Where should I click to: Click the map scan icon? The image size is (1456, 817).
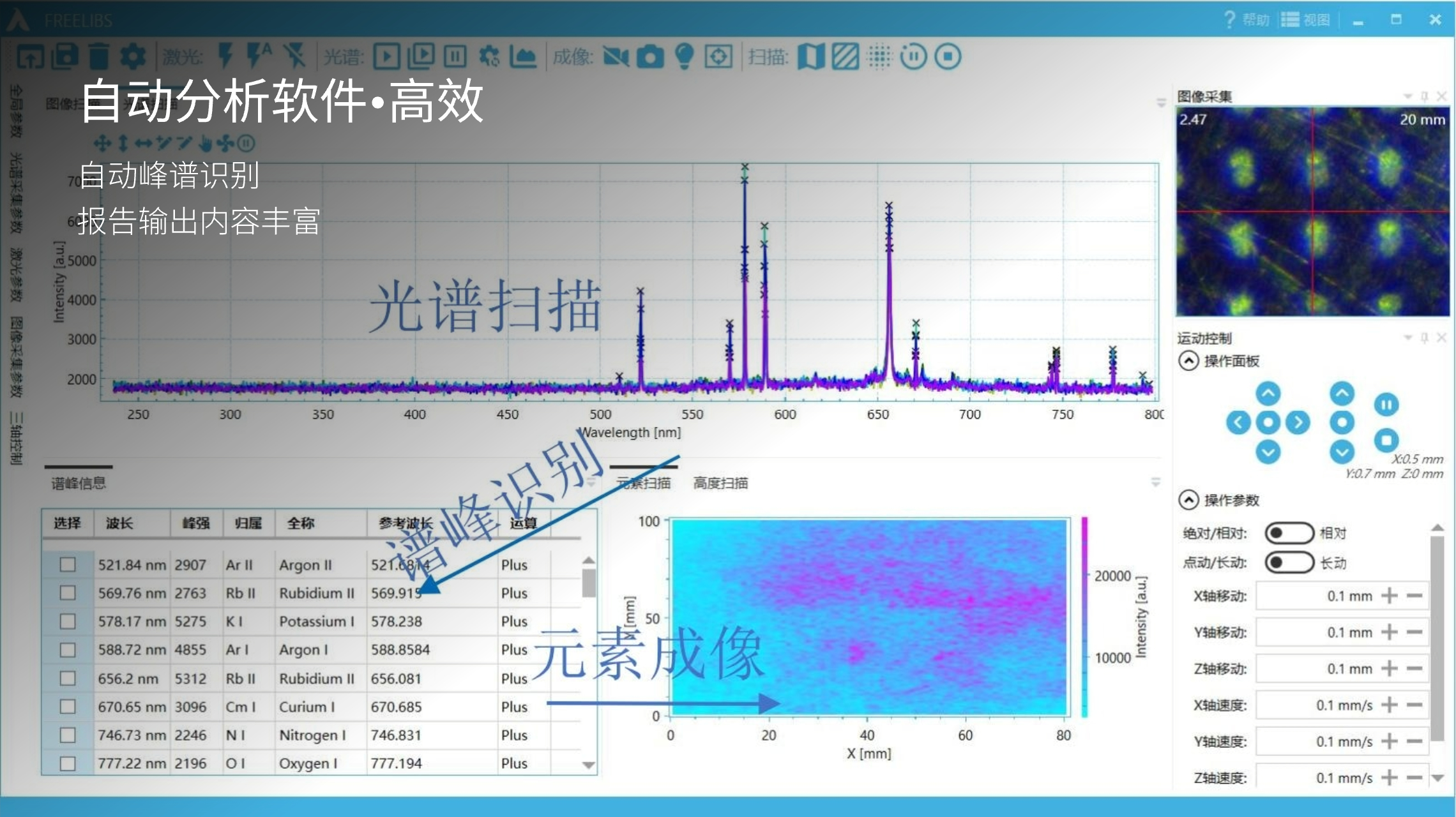811,57
